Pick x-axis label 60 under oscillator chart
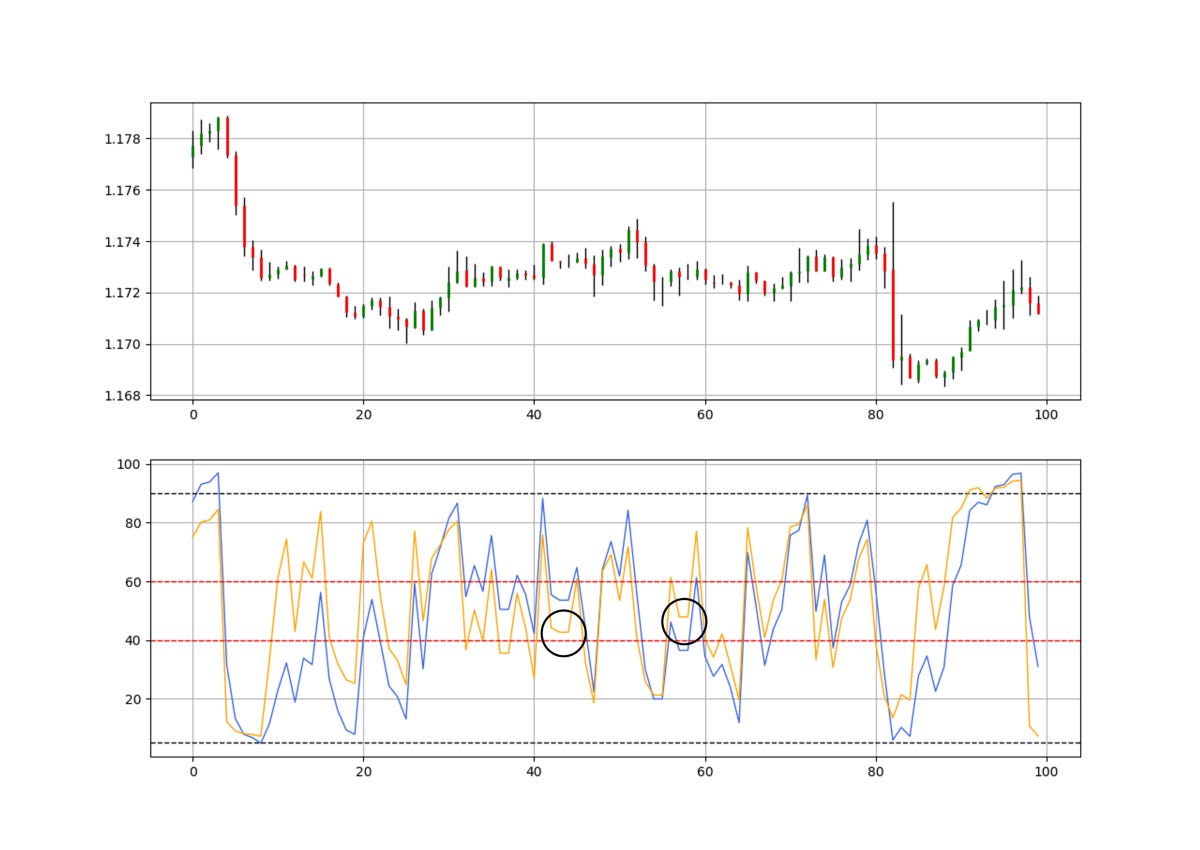 [x=705, y=772]
